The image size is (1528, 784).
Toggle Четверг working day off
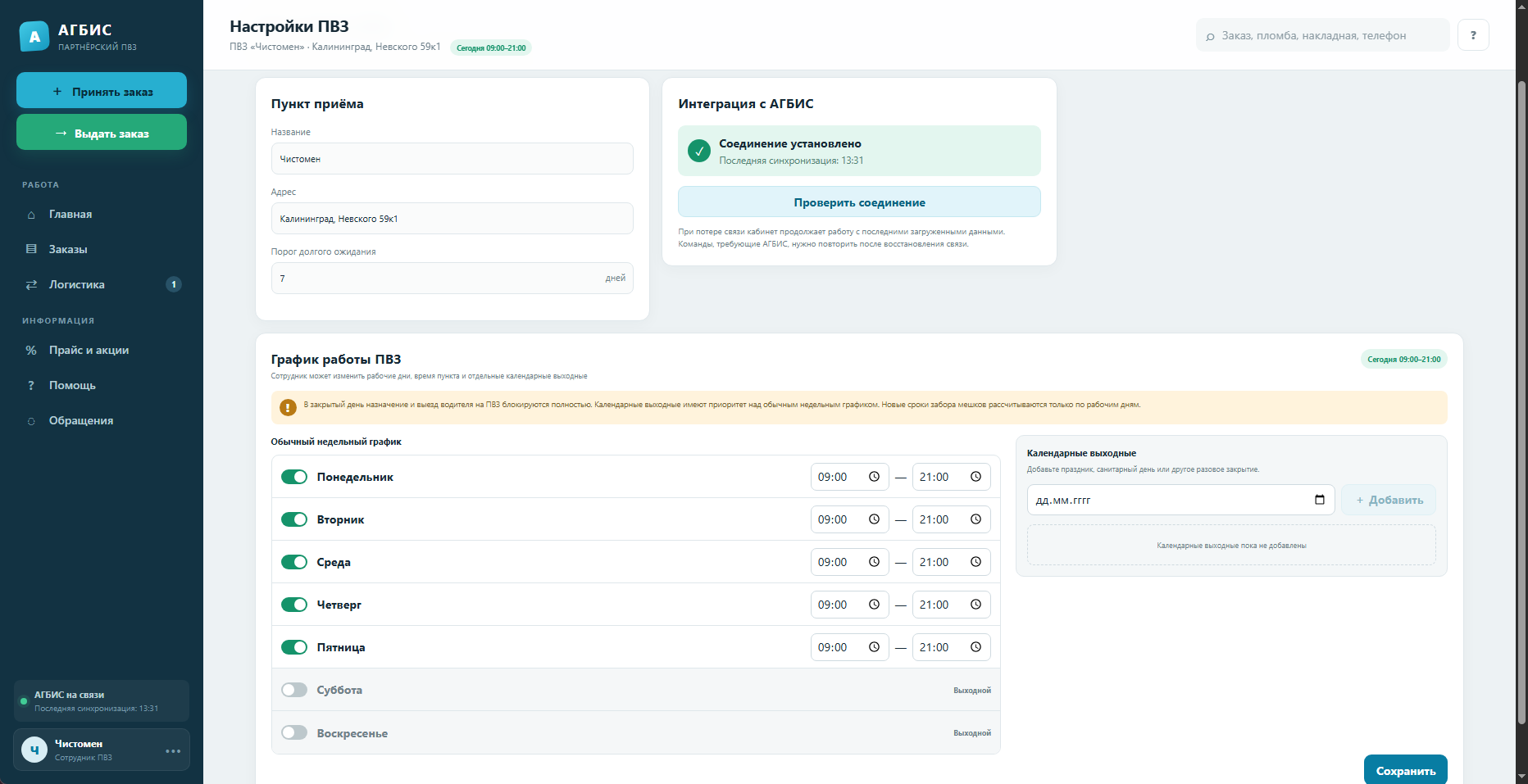pos(294,605)
